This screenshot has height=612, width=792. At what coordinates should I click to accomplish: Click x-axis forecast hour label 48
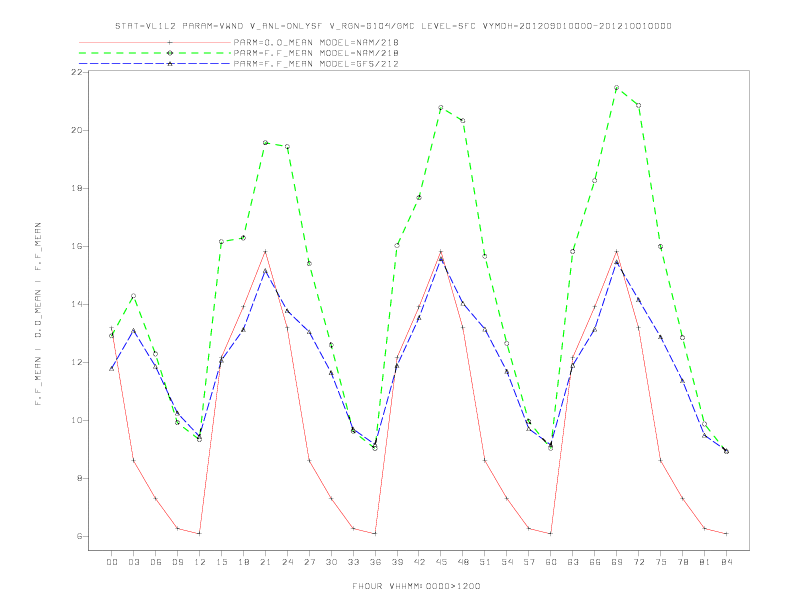463,562
